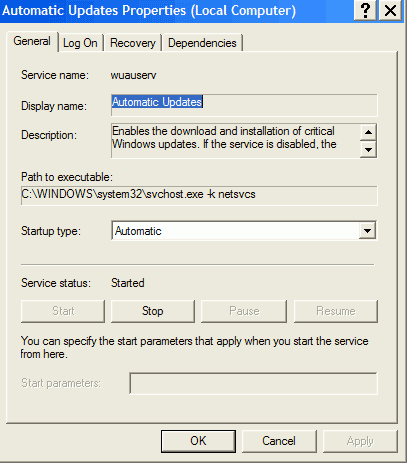Open the Dependencies tab
This screenshot has height=463, width=407.
[x=202, y=43]
